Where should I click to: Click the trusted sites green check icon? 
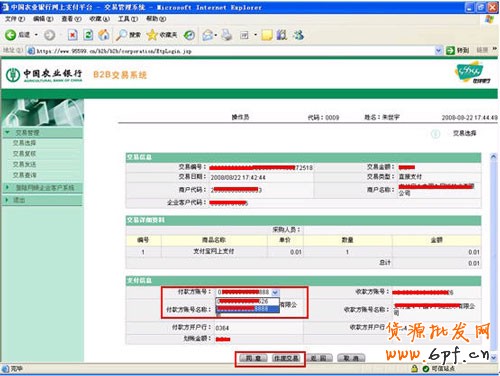[x=426, y=369]
